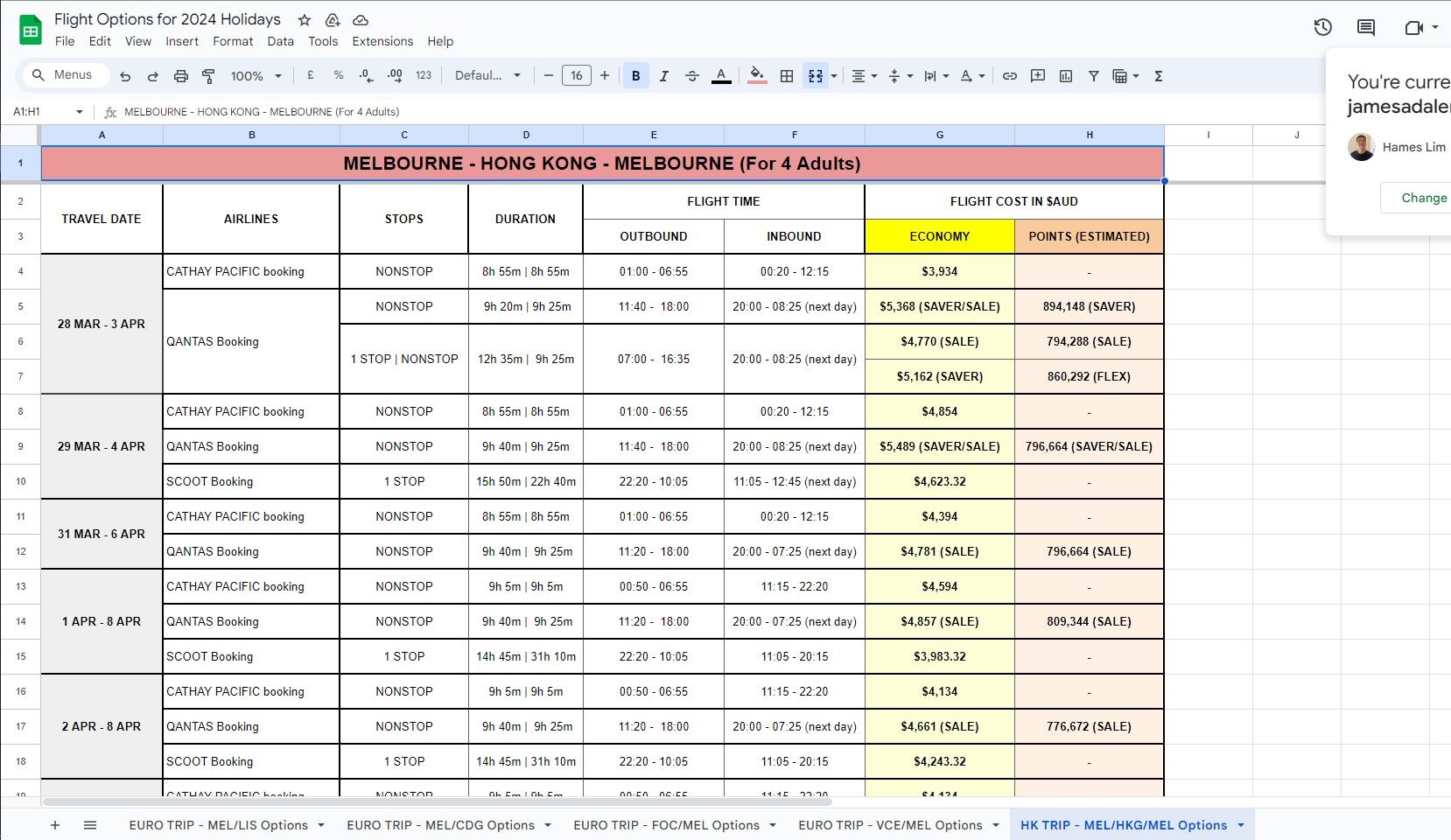The height and width of the screenshot is (840, 1451).
Task: Toggle bold formatting
Action: coord(636,76)
